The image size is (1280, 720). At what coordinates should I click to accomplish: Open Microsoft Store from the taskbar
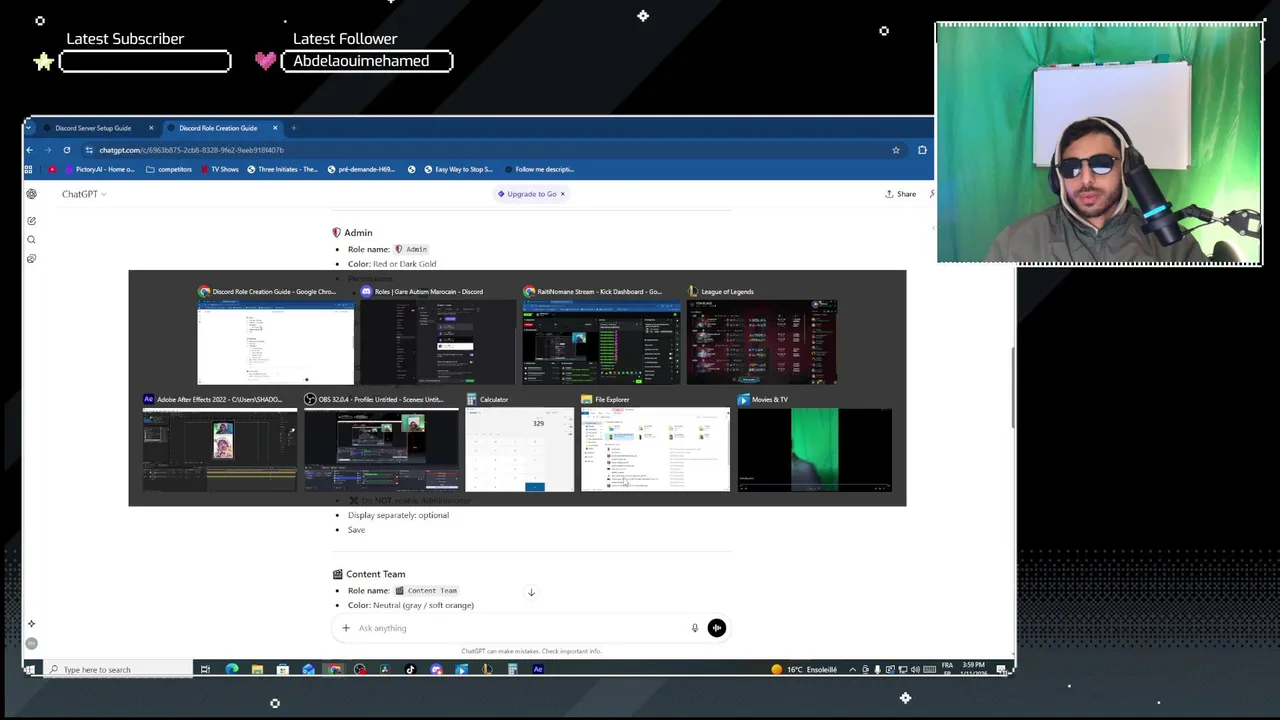tap(283, 670)
